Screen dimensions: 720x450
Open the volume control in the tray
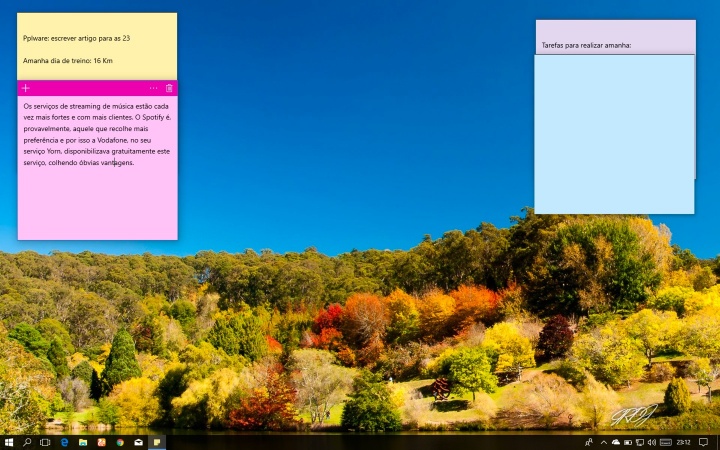tap(652, 441)
